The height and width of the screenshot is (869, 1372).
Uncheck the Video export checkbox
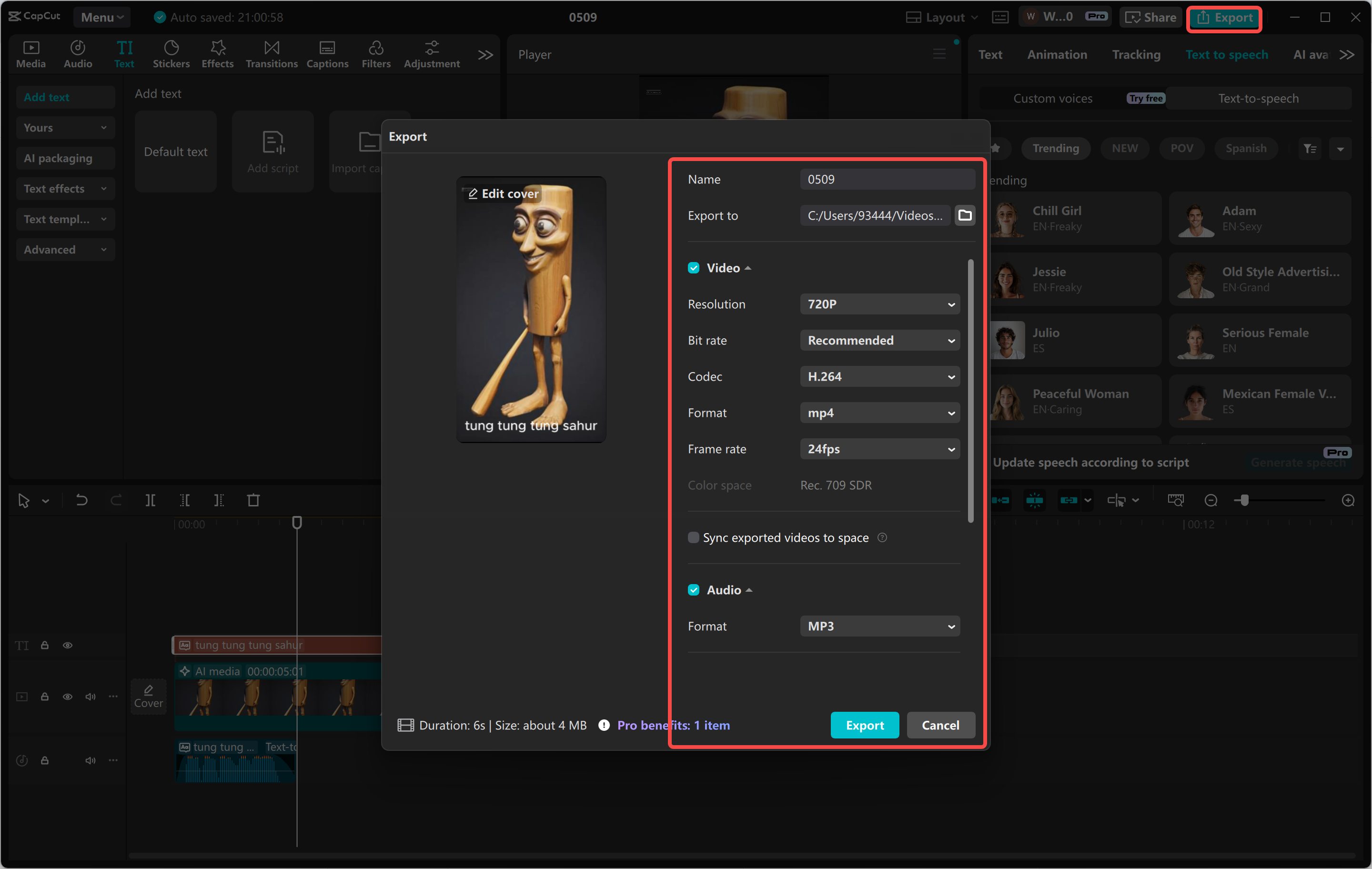coord(694,267)
